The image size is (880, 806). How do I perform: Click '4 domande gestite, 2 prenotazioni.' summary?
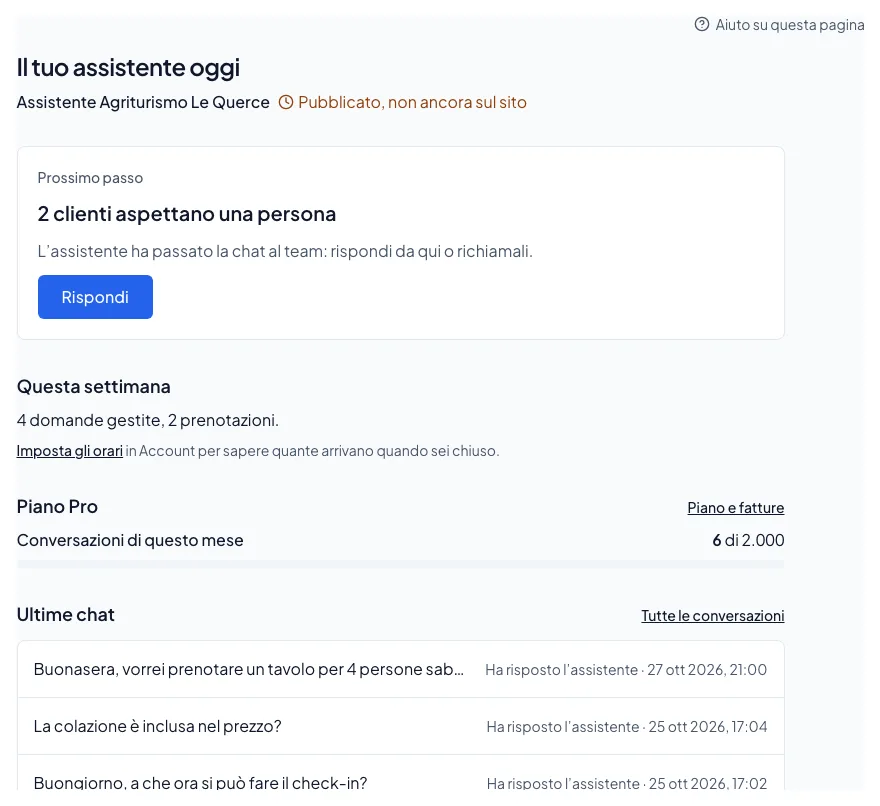(148, 420)
